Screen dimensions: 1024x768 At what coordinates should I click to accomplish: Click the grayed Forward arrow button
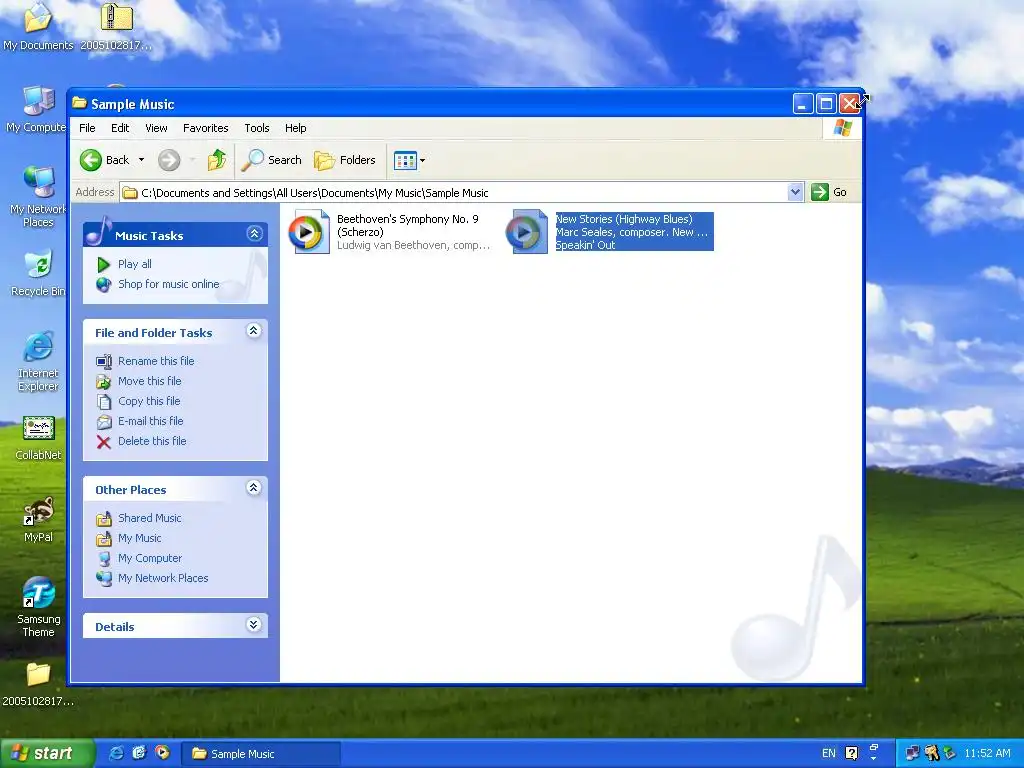coord(169,160)
